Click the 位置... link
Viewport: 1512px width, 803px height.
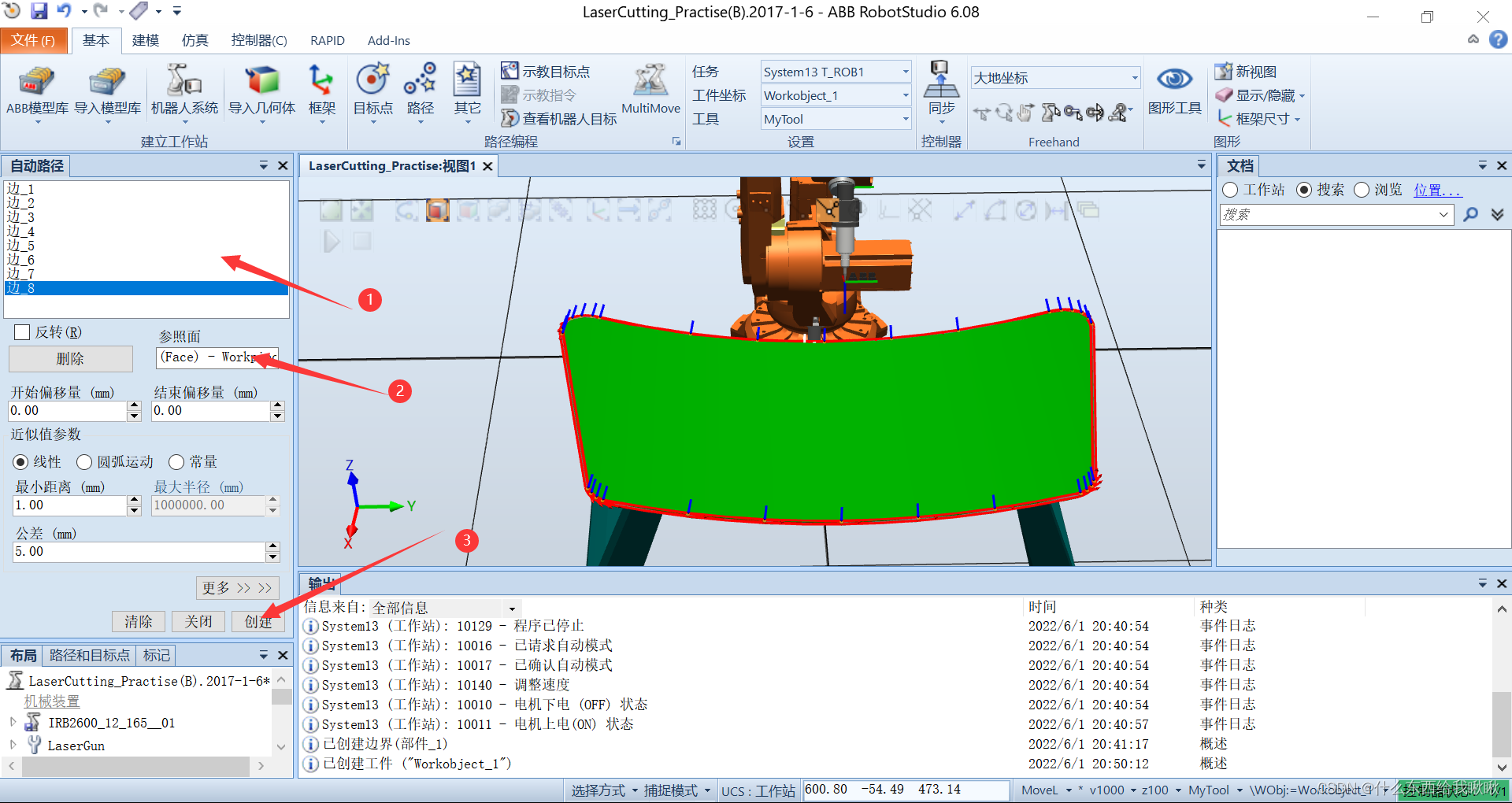click(1437, 190)
